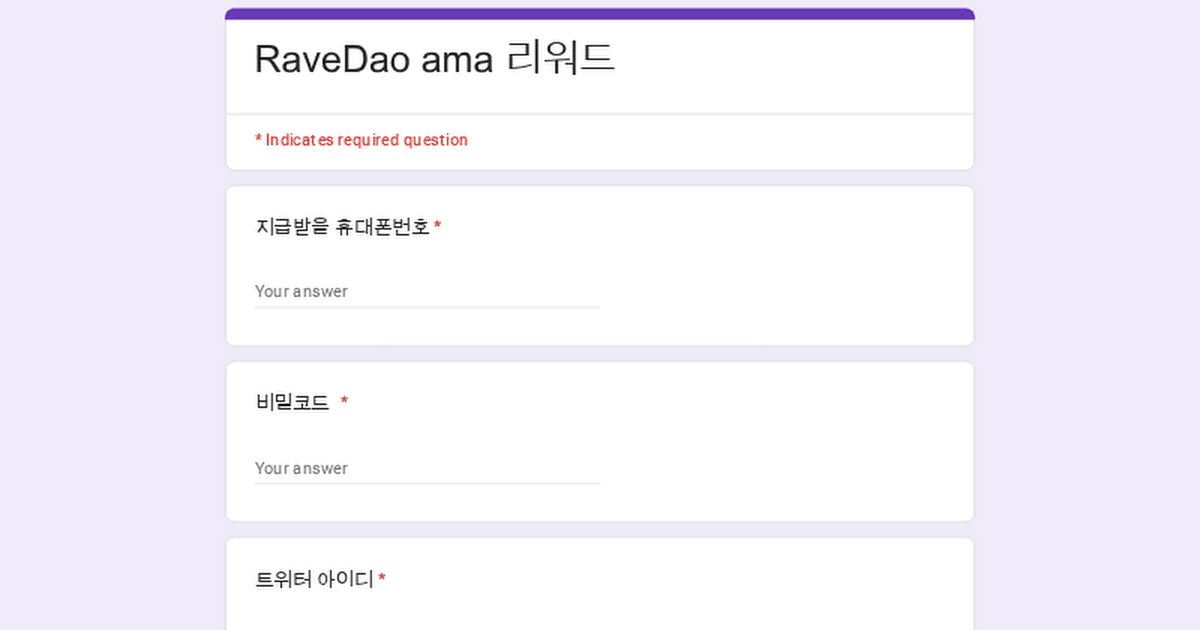Click the lavender background left of the form
Screen dimensions: 1200x630
pos(110,320)
